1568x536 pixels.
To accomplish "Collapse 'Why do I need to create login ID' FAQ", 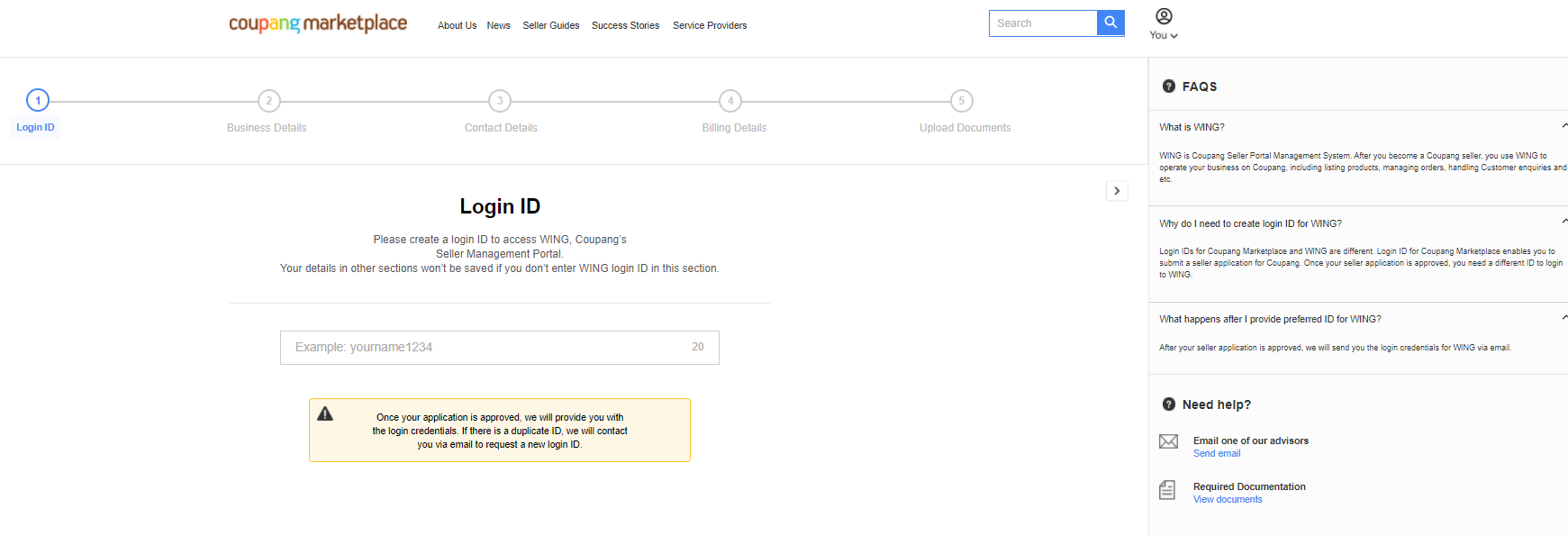I will pos(1563,222).
